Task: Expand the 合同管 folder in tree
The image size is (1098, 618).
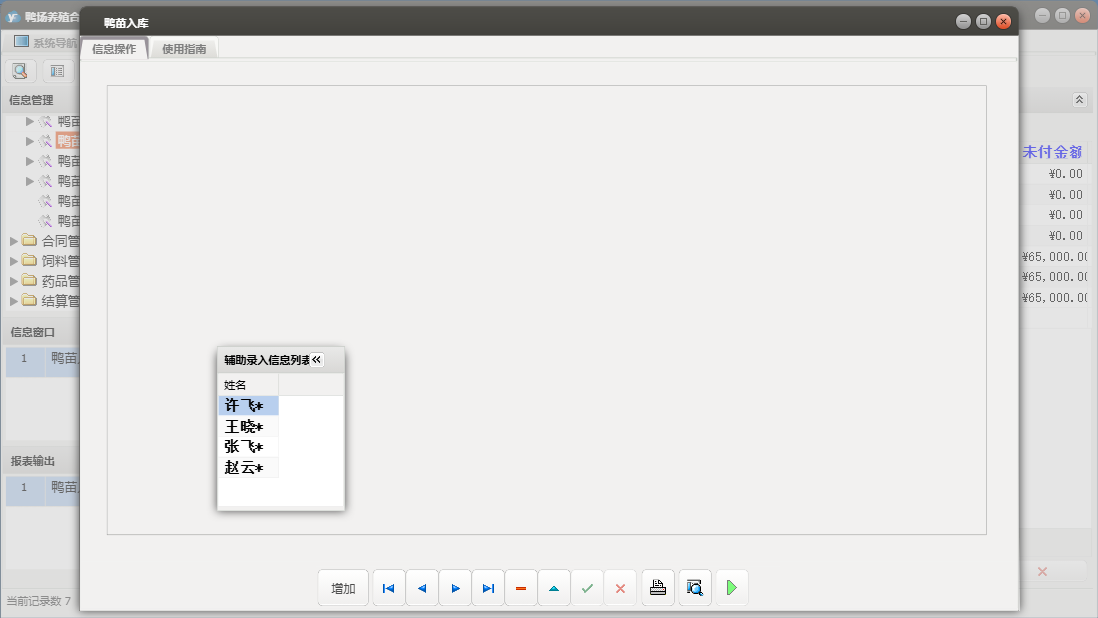Action: coord(13,241)
